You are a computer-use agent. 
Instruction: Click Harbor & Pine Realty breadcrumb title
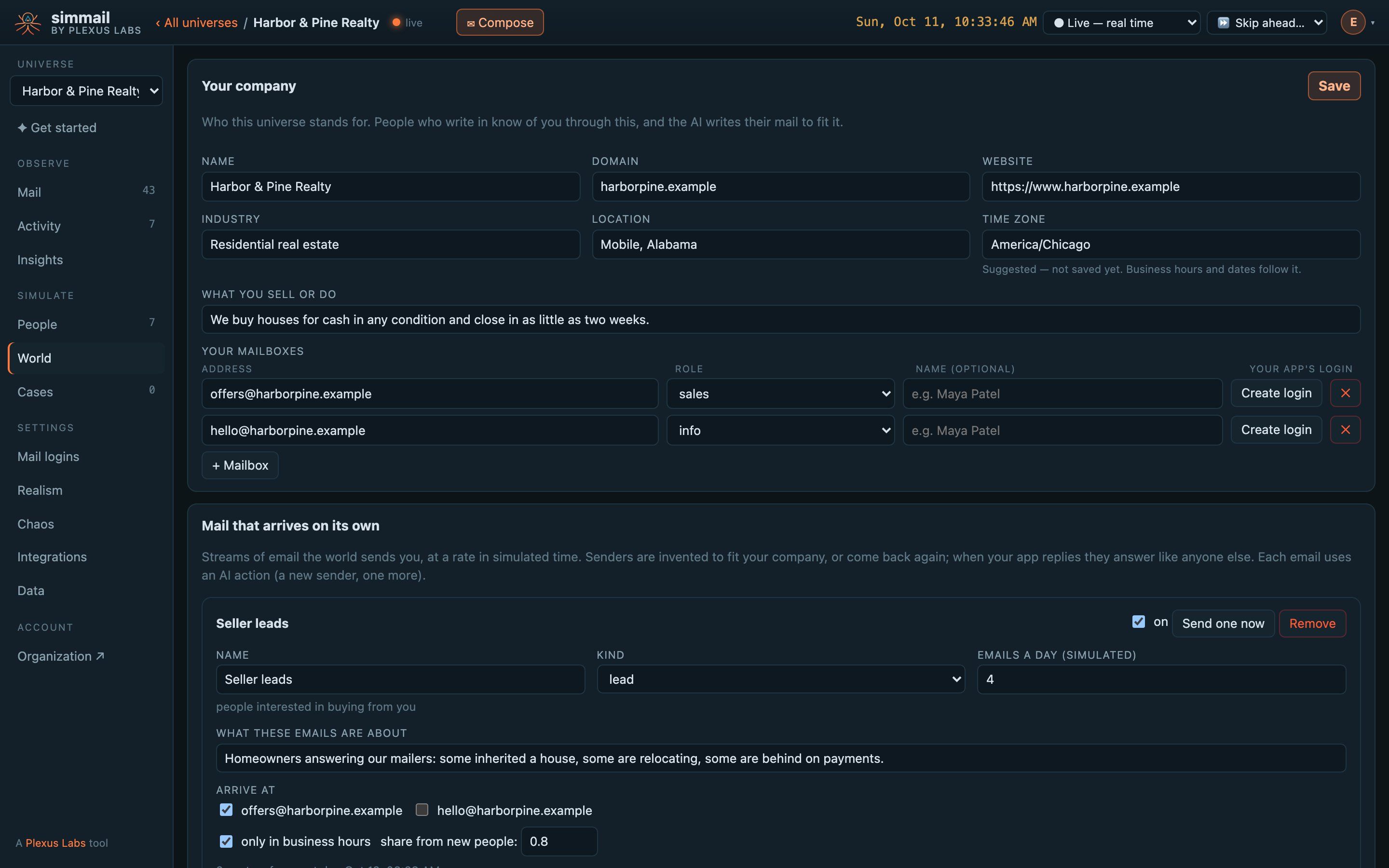[x=316, y=22]
